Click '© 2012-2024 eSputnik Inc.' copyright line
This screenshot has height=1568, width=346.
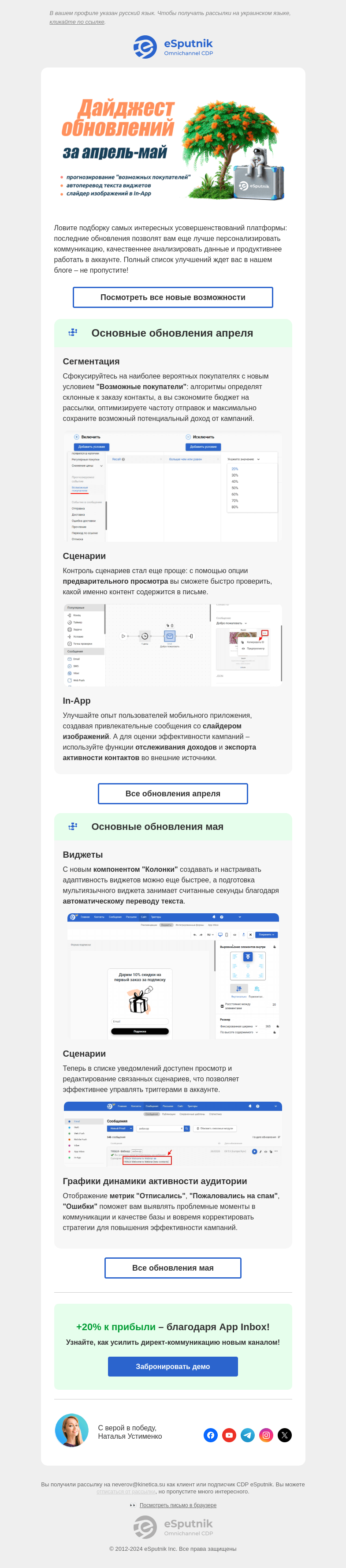pos(173,1549)
